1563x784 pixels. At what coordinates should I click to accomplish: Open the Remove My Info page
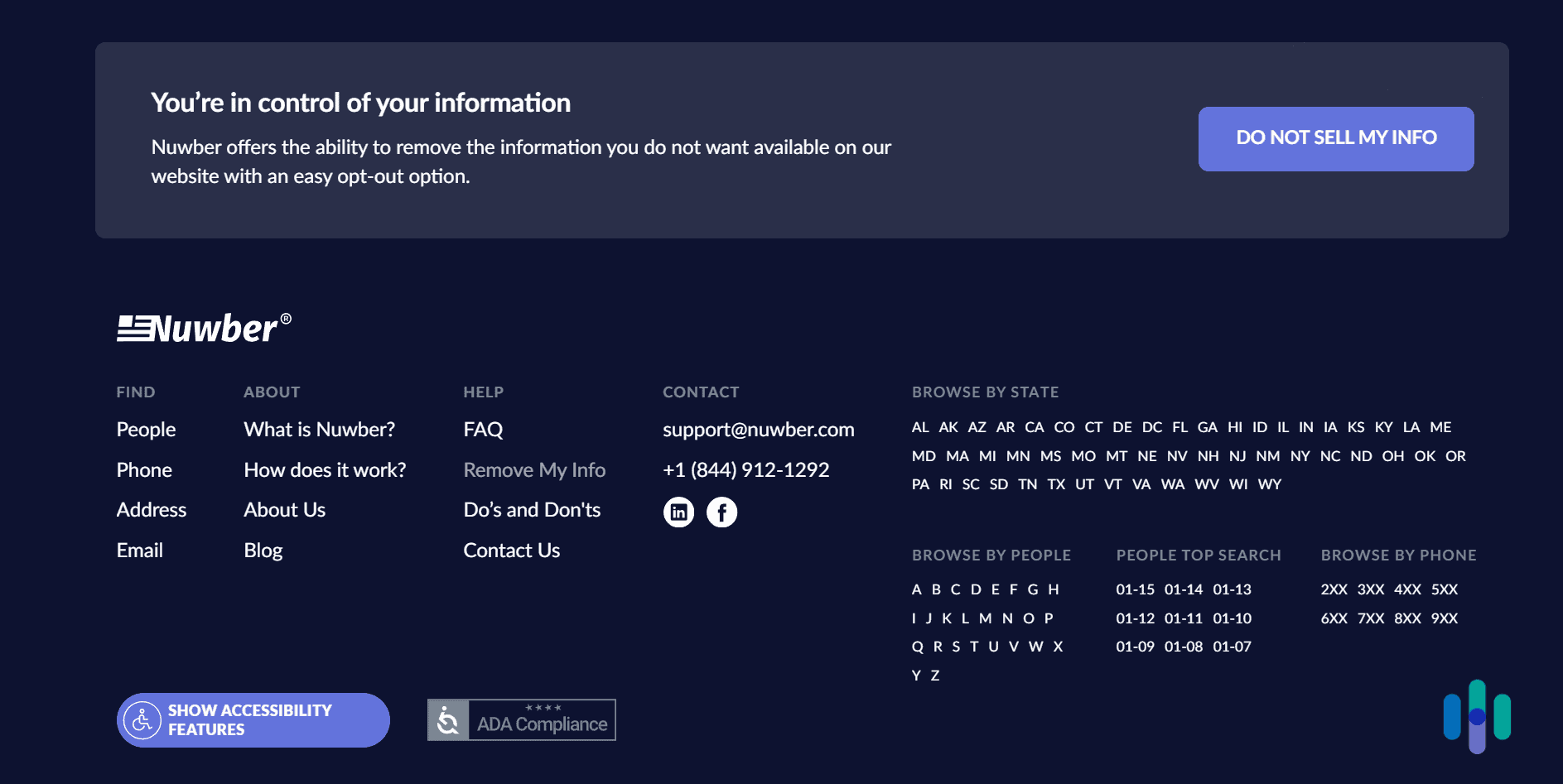click(x=534, y=469)
